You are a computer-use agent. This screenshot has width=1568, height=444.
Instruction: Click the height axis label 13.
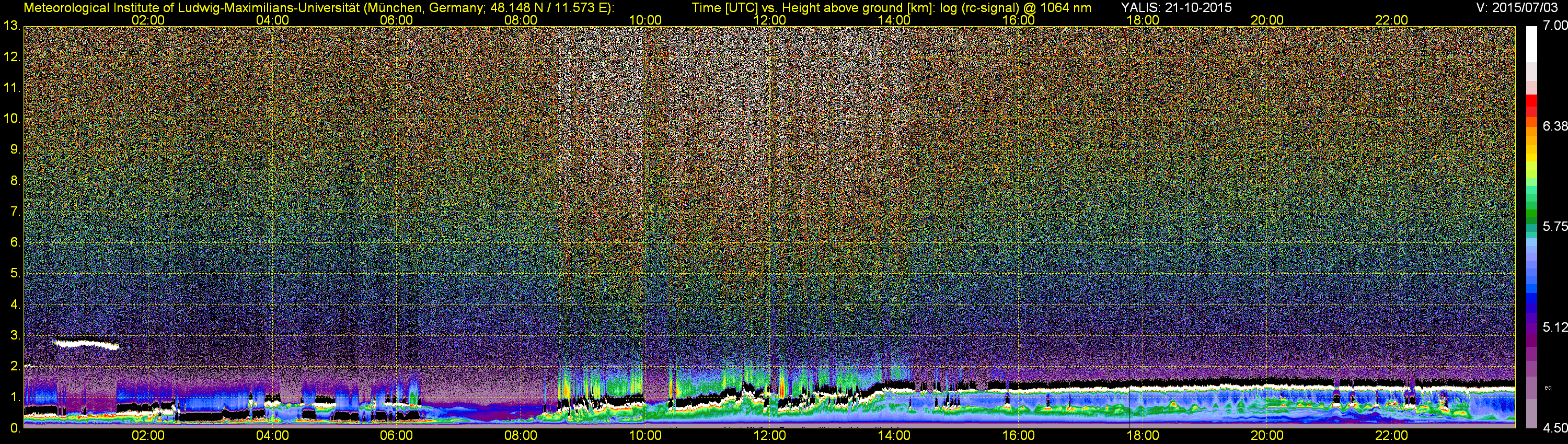(11, 26)
